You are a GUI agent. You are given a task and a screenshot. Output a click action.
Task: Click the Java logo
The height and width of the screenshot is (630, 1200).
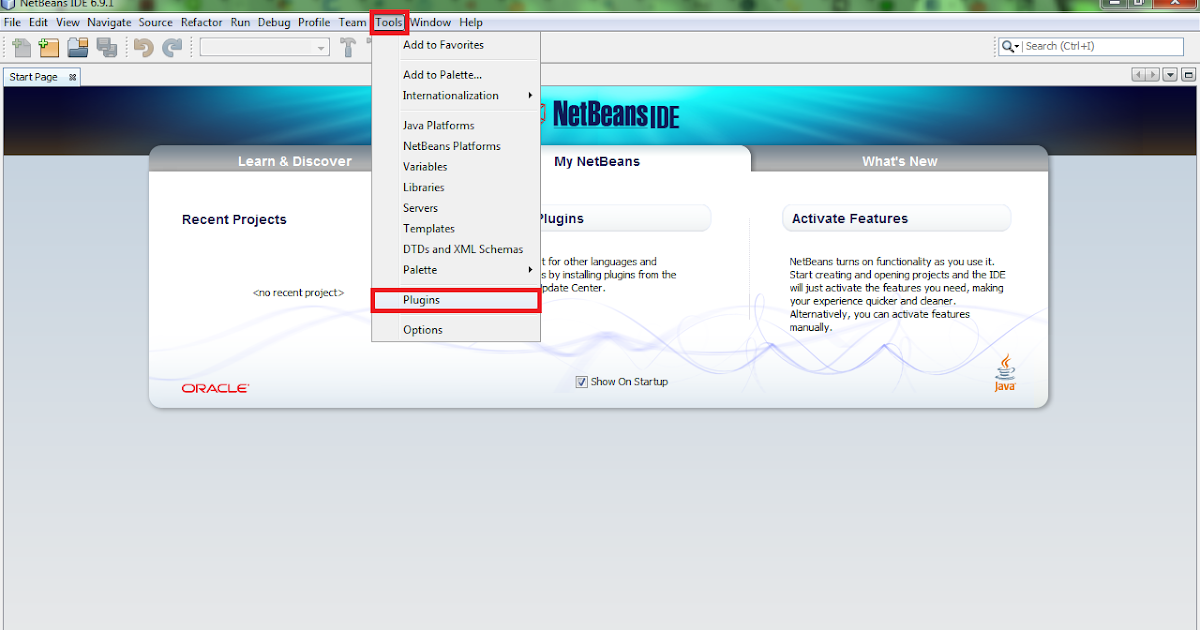1004,373
